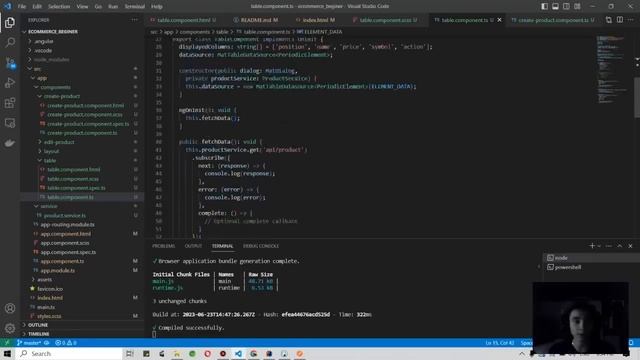Expand the Timeline section
640x360 pixels.
(x=82, y=334)
